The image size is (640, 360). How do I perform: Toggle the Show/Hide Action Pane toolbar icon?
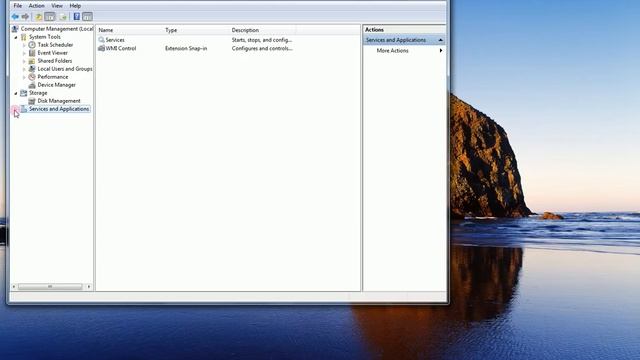[87, 17]
